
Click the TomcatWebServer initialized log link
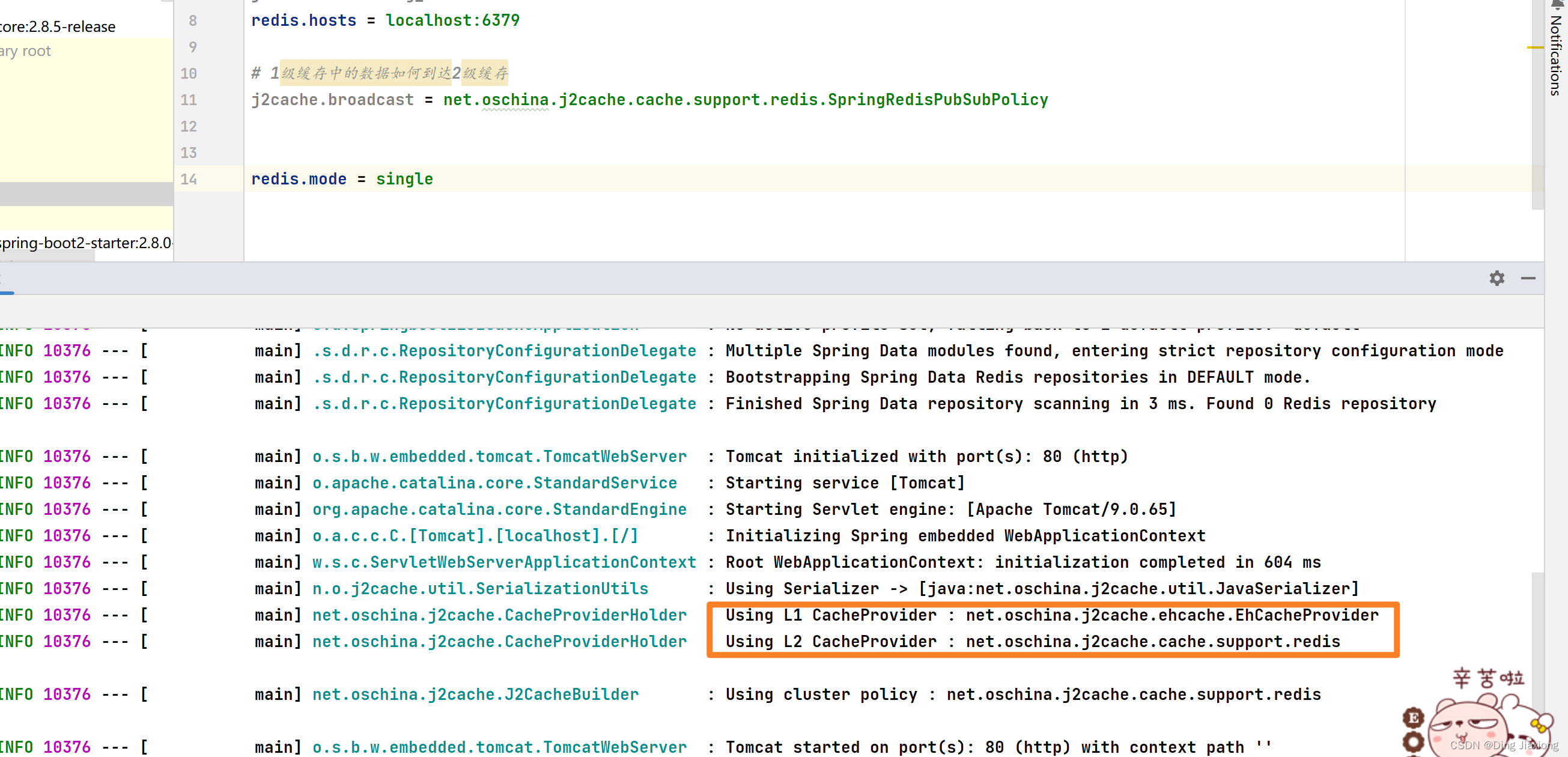point(499,457)
